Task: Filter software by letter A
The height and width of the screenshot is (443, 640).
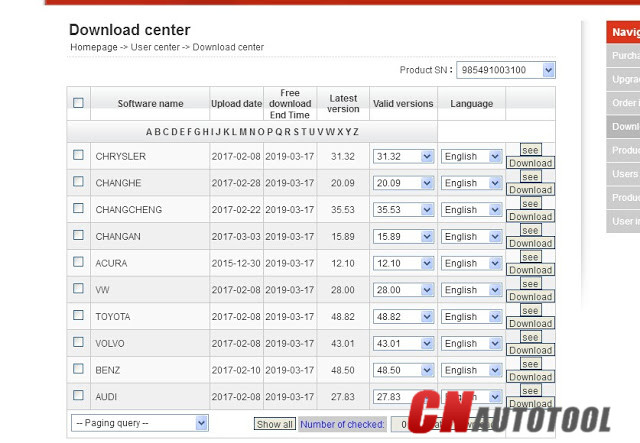Action: 149,132
